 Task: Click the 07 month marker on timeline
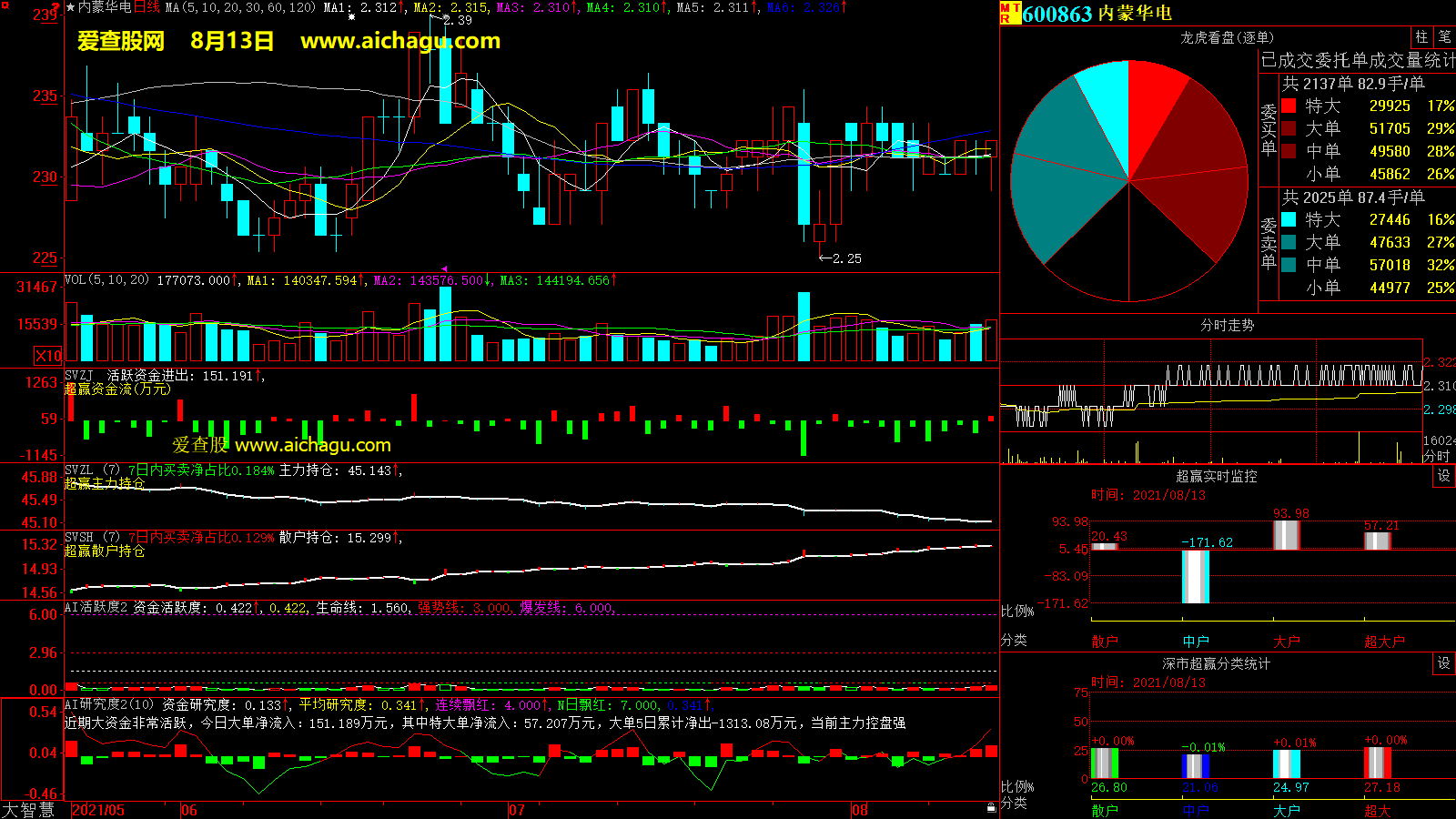pos(516,810)
